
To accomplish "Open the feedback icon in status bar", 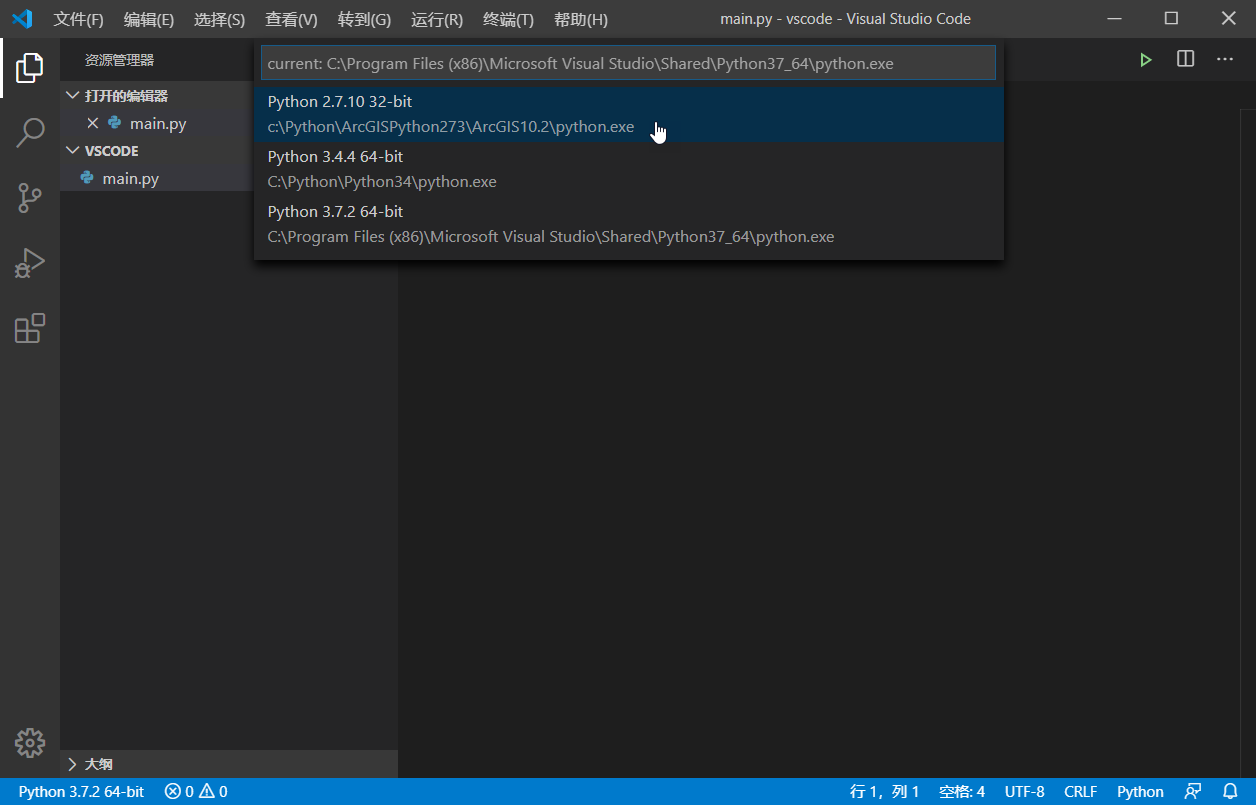I will [x=1193, y=791].
